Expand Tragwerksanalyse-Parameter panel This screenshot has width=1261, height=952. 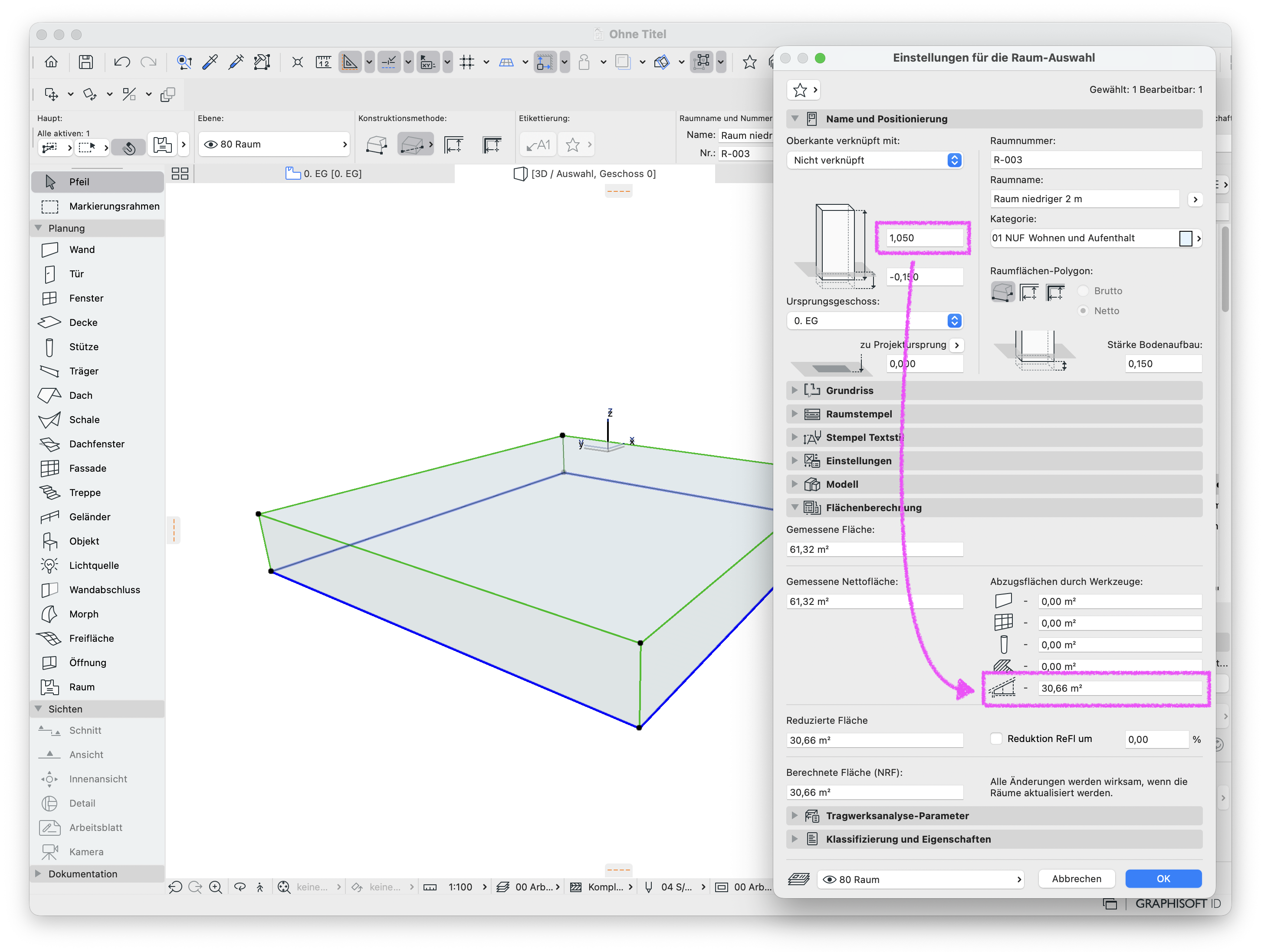[x=994, y=816]
